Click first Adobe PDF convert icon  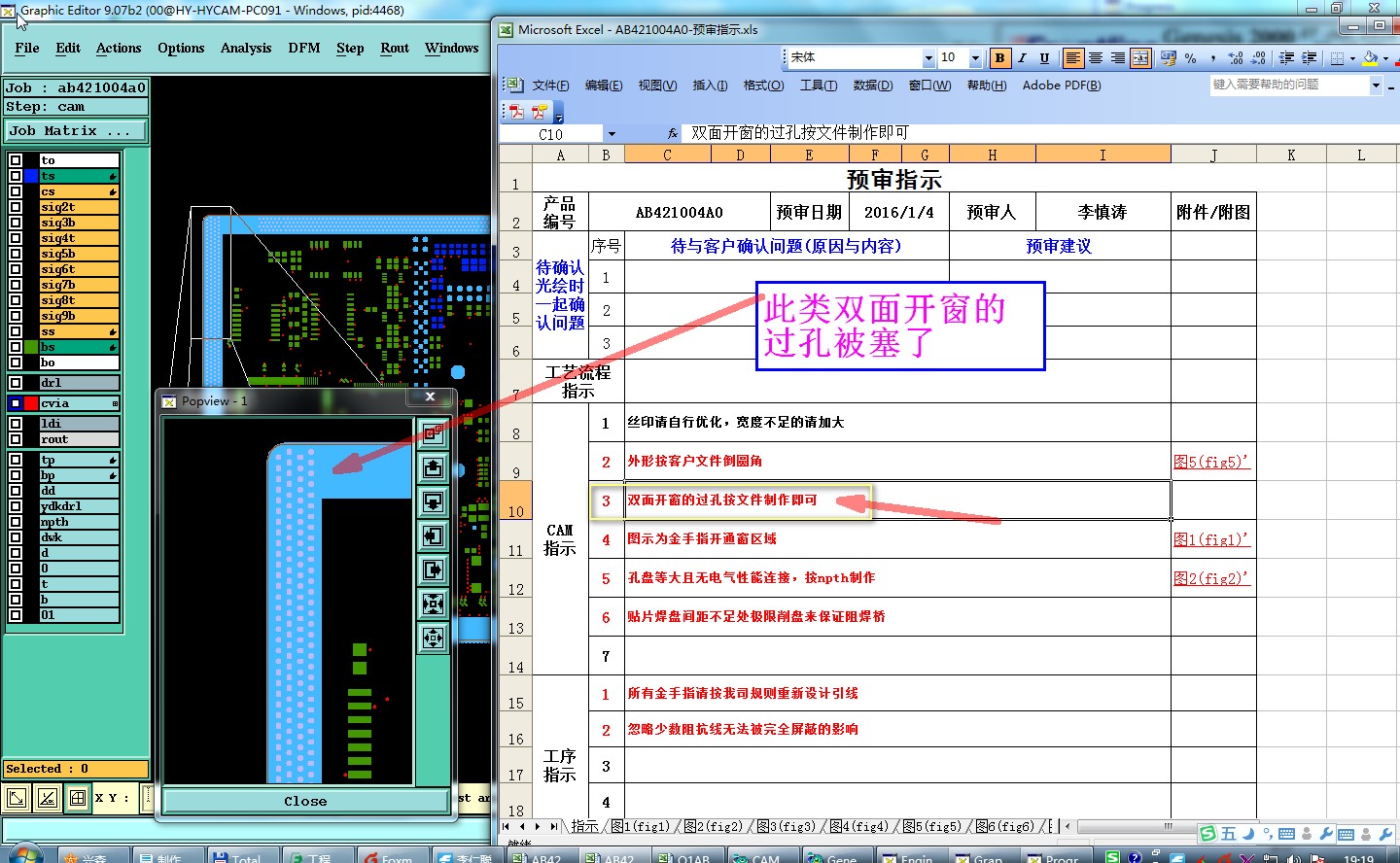517,111
